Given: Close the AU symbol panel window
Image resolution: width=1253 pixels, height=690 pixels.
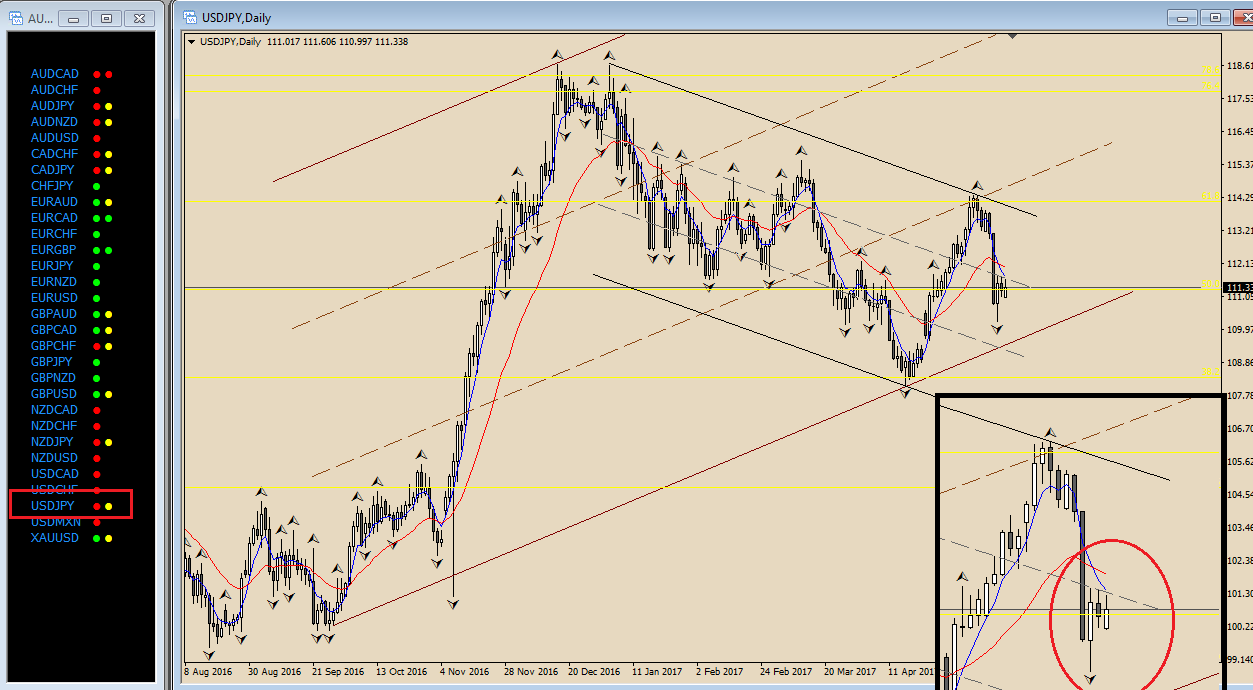Looking at the screenshot, I should (x=141, y=18).
